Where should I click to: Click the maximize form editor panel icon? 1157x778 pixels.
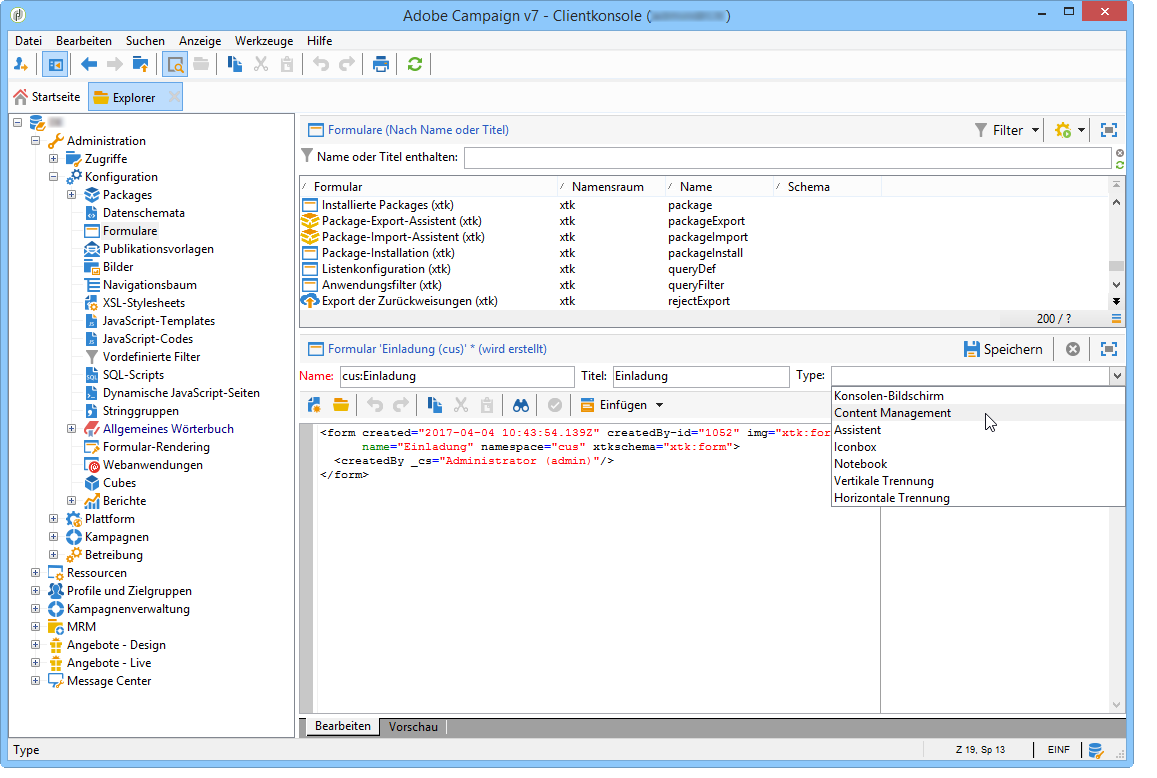[1108, 349]
